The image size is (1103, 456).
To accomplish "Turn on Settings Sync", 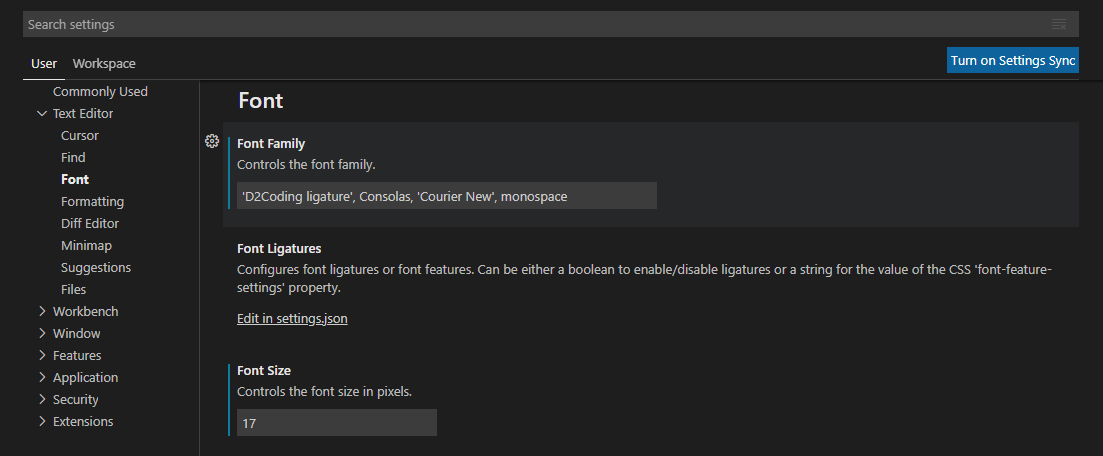I will coord(1013,61).
